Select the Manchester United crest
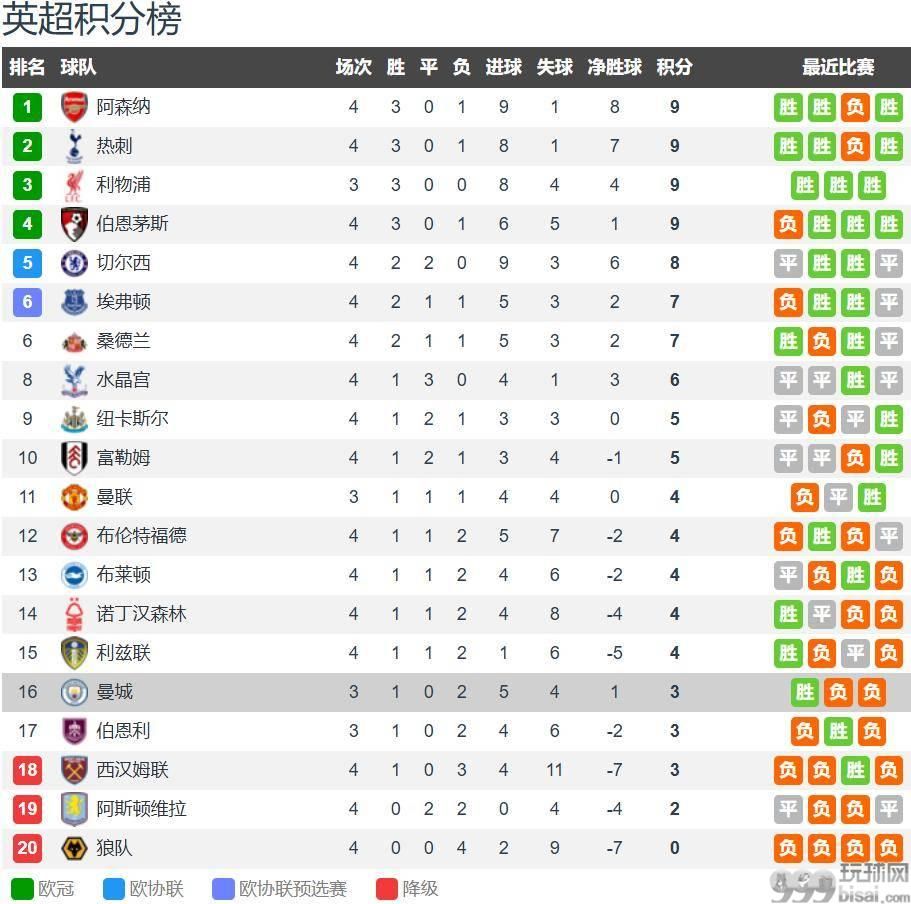This screenshot has height=904, width=911. pos(74,497)
